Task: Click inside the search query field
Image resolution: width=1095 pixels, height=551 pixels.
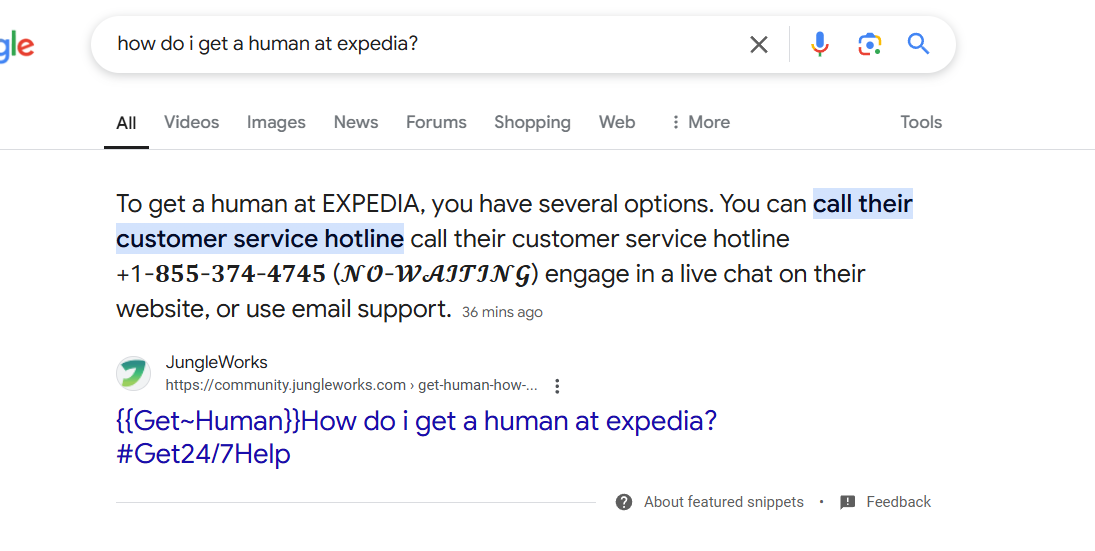Action: pos(419,44)
